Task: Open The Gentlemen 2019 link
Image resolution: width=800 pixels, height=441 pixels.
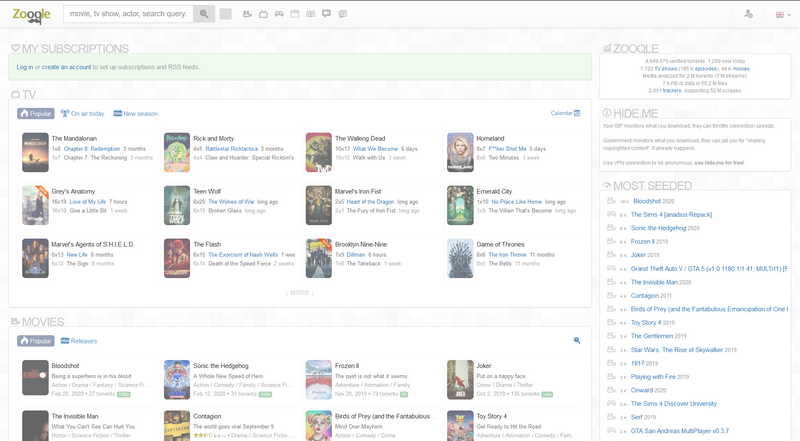Action: pos(659,336)
